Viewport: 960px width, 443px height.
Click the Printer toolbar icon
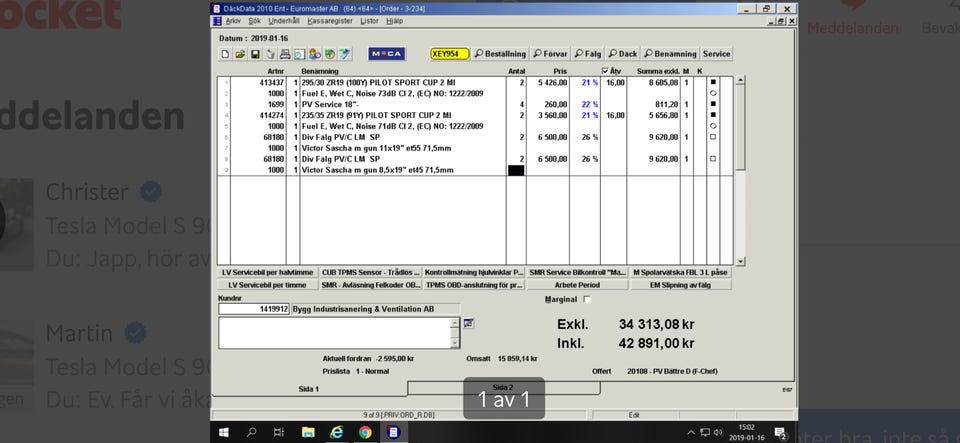coord(285,54)
